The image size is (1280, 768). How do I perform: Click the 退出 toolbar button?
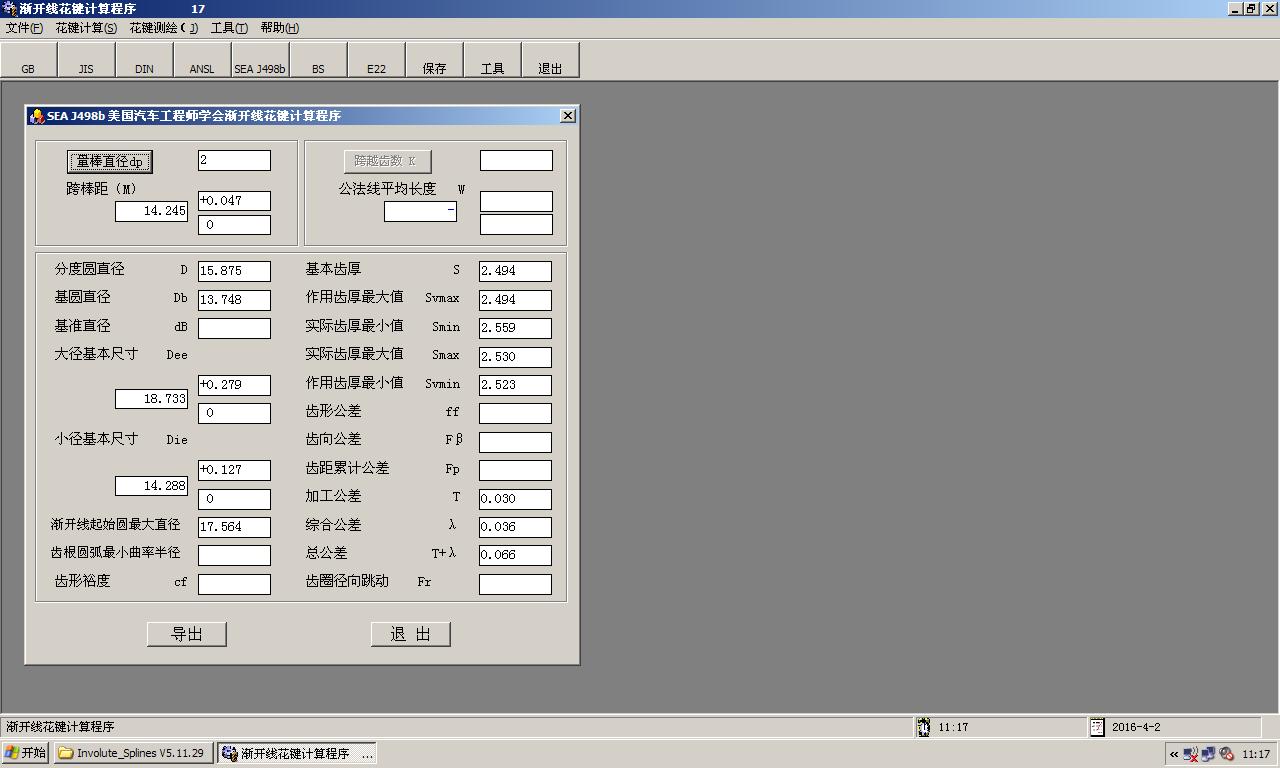pos(551,60)
